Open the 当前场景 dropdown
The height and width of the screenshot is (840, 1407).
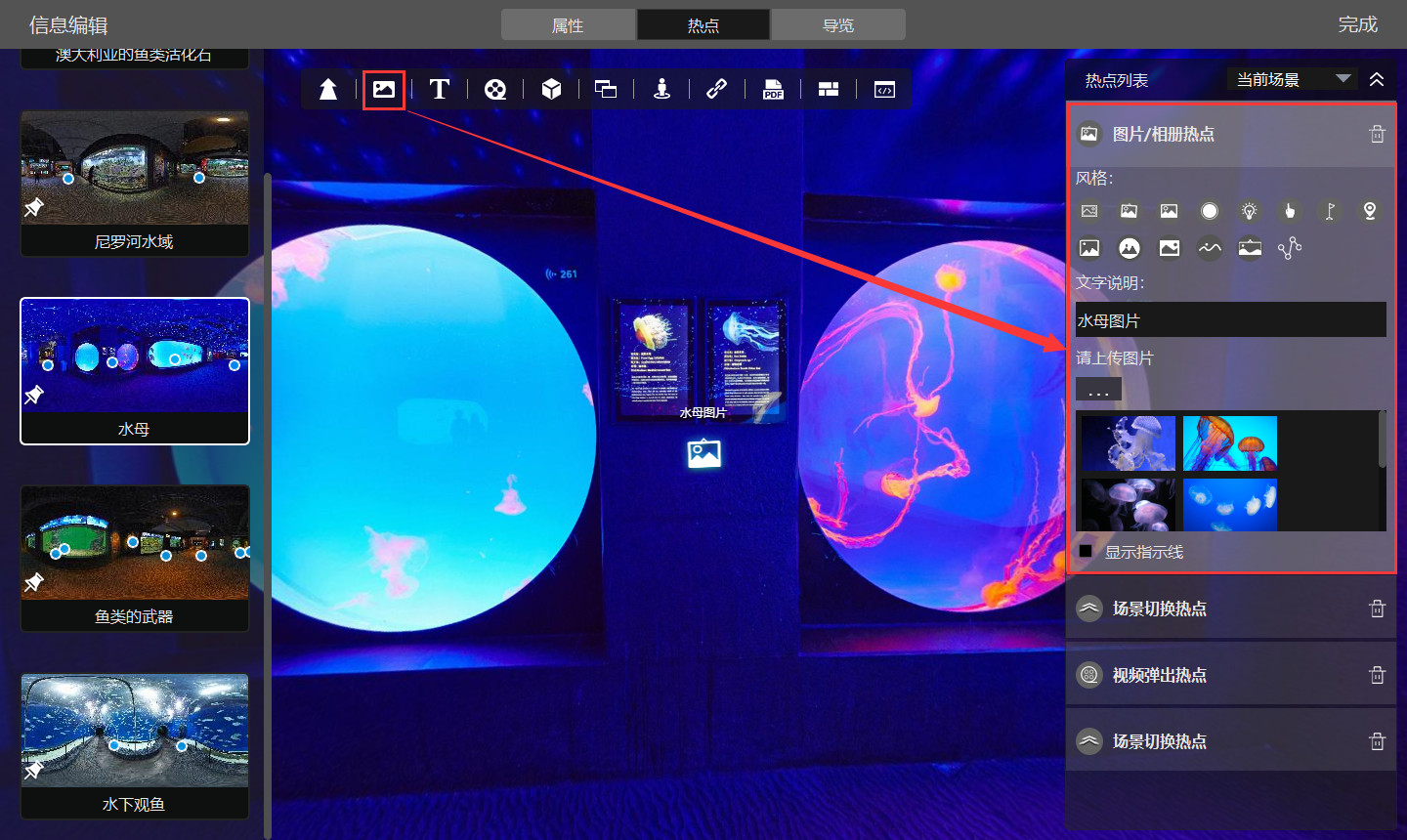click(x=1291, y=79)
